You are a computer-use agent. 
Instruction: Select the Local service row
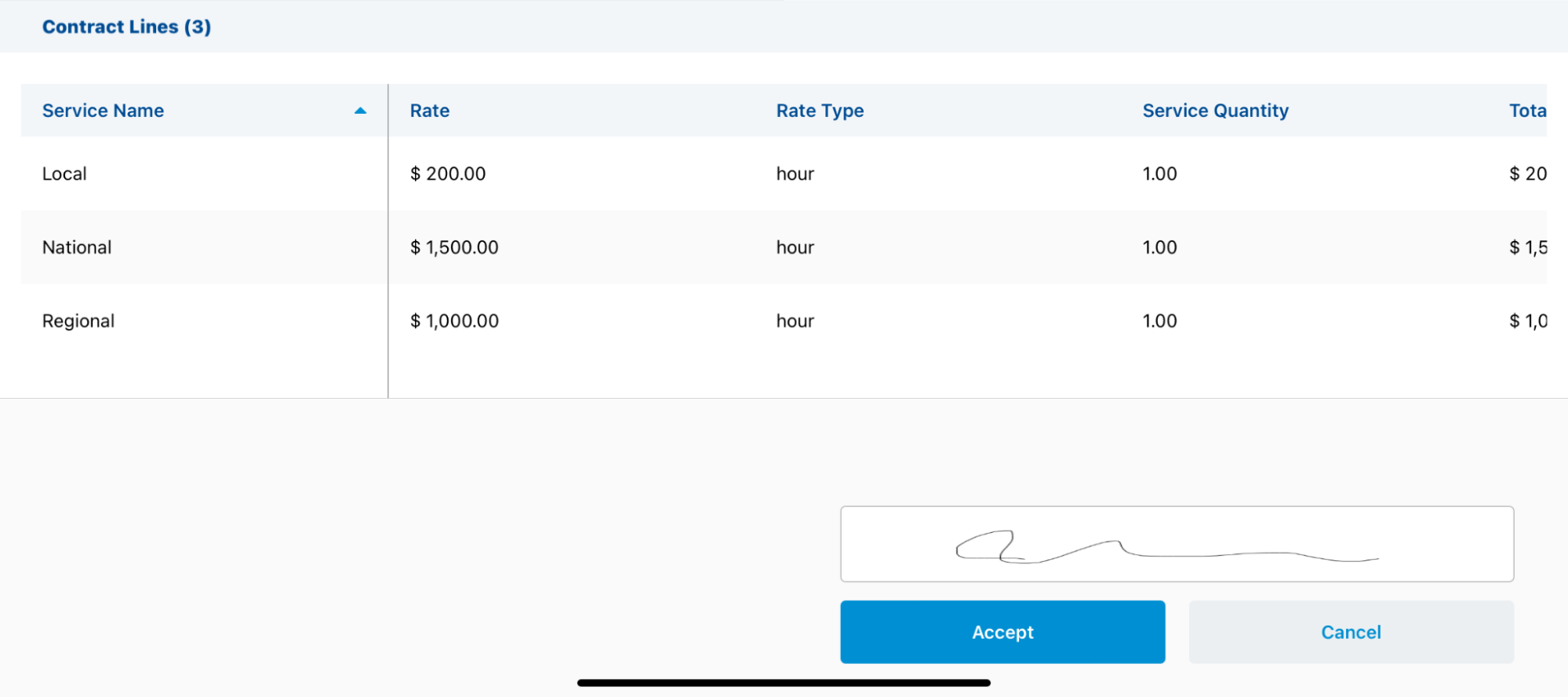point(64,173)
